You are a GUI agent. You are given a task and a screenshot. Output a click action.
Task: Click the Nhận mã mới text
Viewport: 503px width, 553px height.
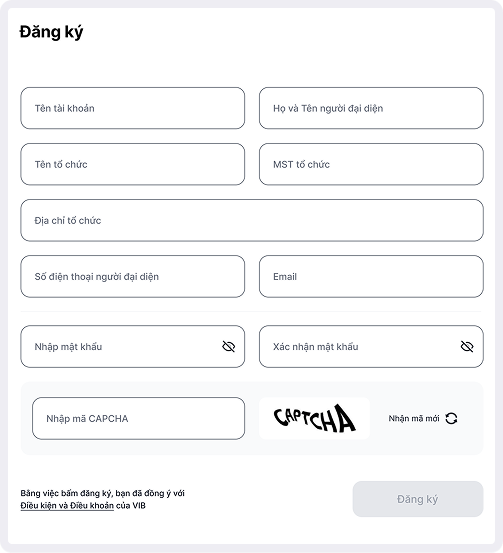coord(414,419)
